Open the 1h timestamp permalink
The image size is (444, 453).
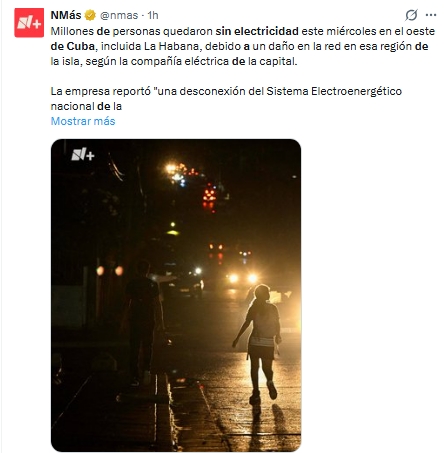tap(153, 15)
